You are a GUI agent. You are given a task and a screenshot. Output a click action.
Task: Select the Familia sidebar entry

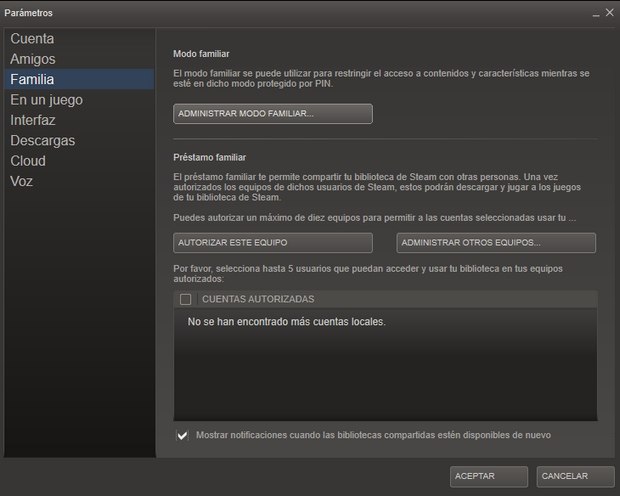pyautogui.click(x=33, y=79)
